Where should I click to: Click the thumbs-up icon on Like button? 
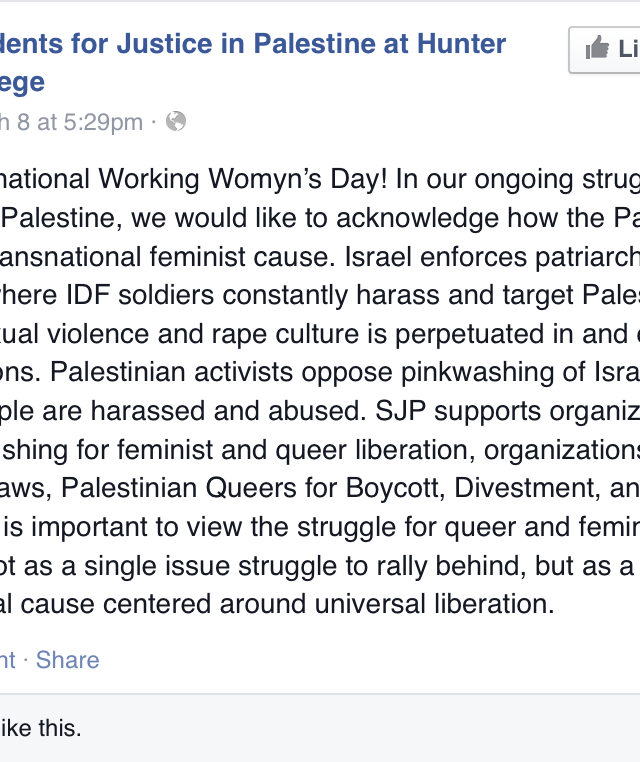(597, 48)
